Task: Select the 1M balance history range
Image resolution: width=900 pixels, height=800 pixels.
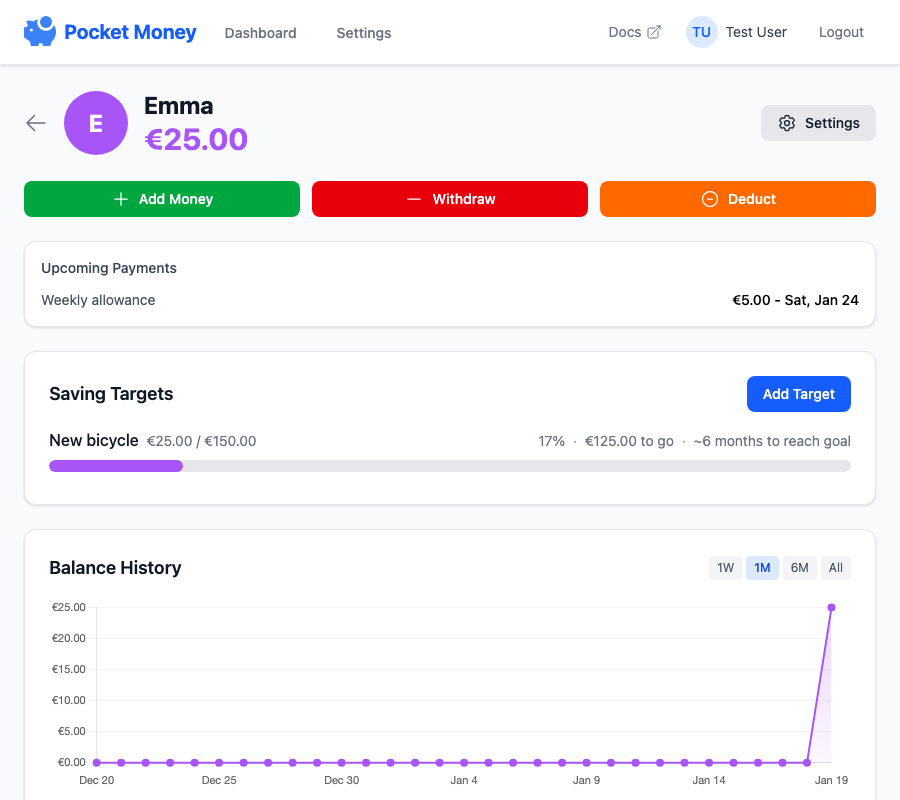Action: (762, 568)
